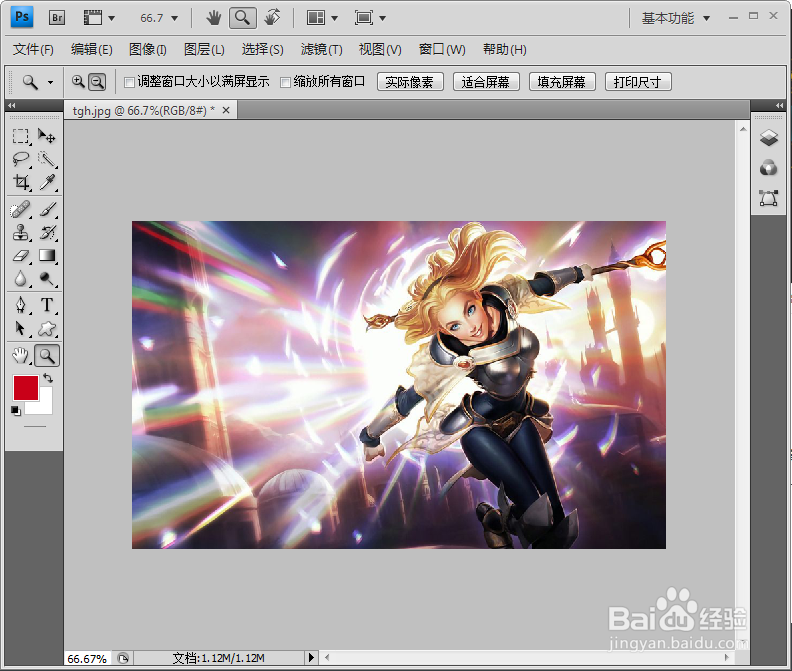
Task: Open the Channels panel icon
Action: (768, 167)
